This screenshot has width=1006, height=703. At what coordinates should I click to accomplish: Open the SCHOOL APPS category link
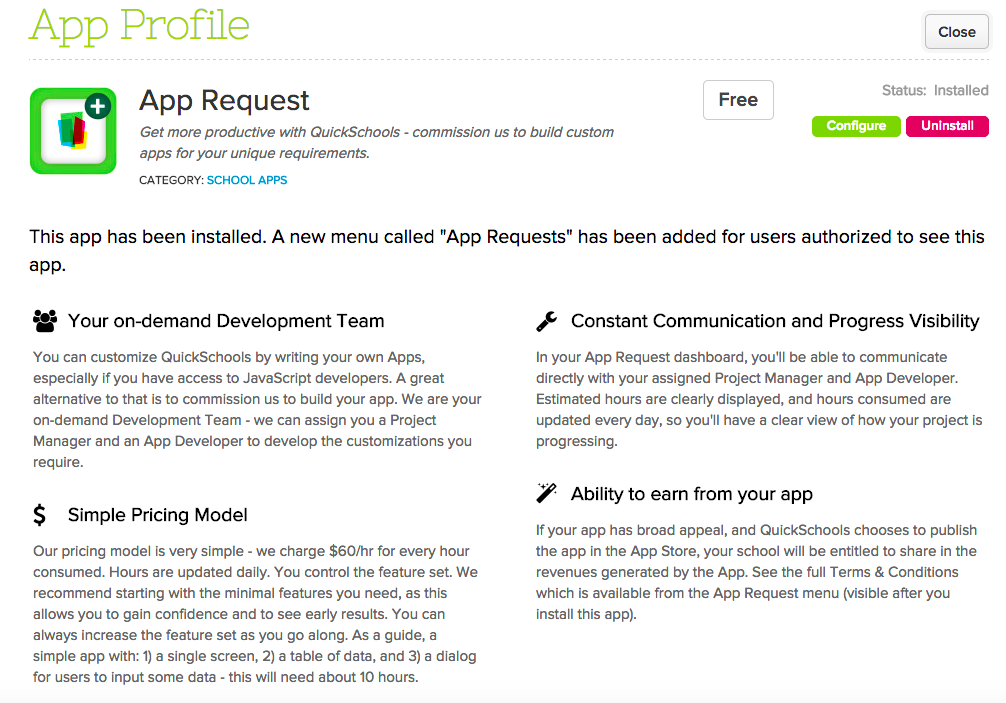pyautogui.click(x=247, y=180)
